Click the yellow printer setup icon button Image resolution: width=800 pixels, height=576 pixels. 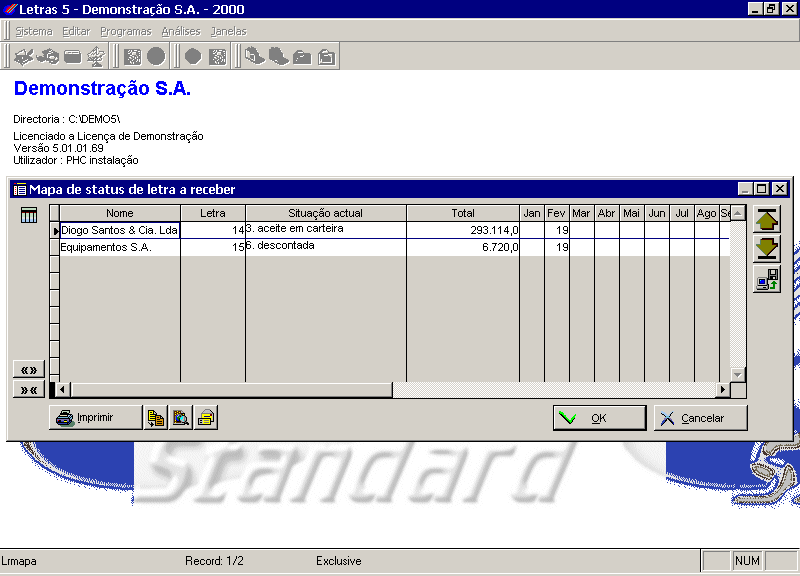coord(206,417)
